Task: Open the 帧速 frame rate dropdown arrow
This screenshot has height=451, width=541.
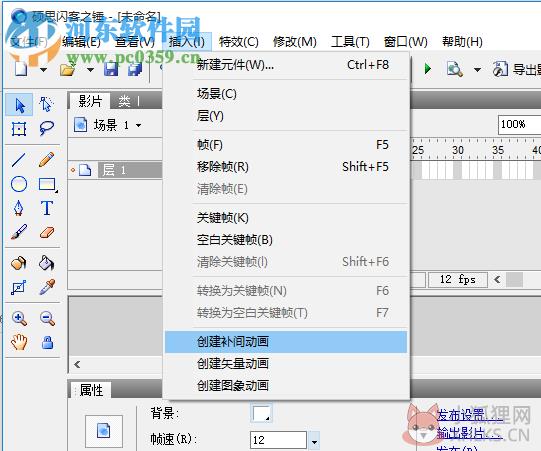Action: pos(314,441)
